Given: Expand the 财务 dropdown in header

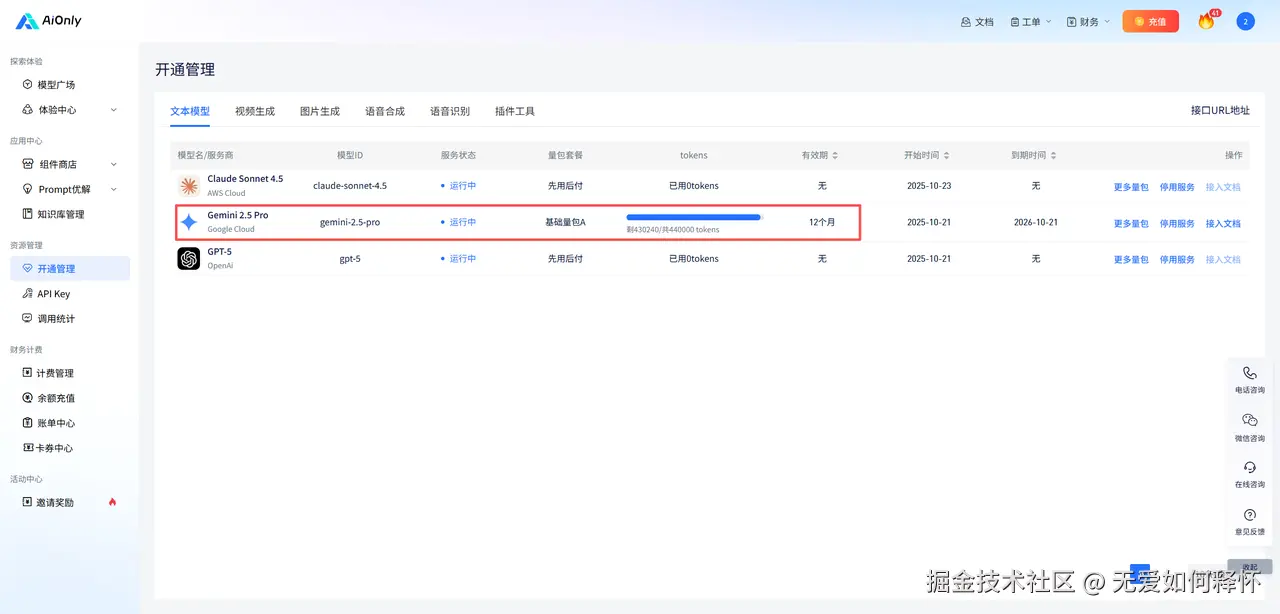Looking at the screenshot, I should coord(1089,22).
